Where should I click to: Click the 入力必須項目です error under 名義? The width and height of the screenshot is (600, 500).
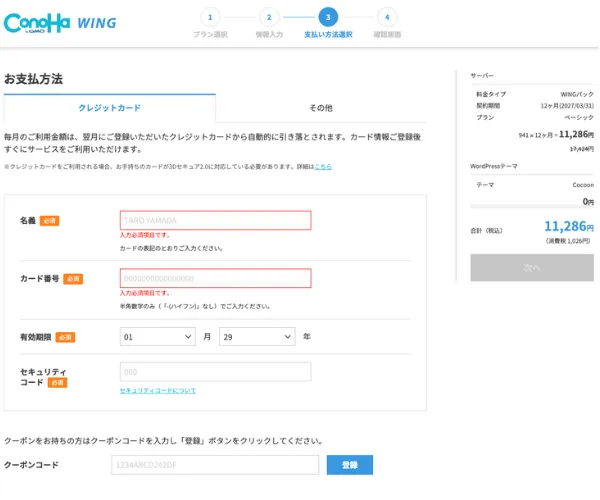point(145,235)
